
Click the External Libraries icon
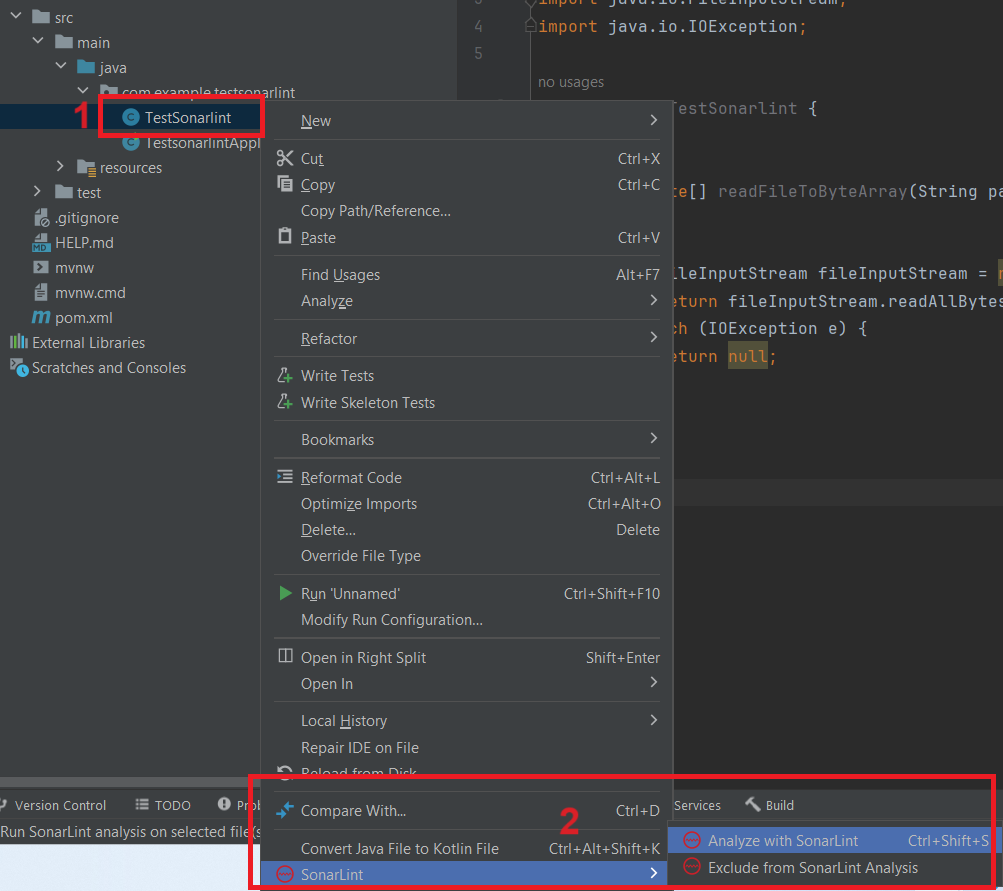click(19, 342)
